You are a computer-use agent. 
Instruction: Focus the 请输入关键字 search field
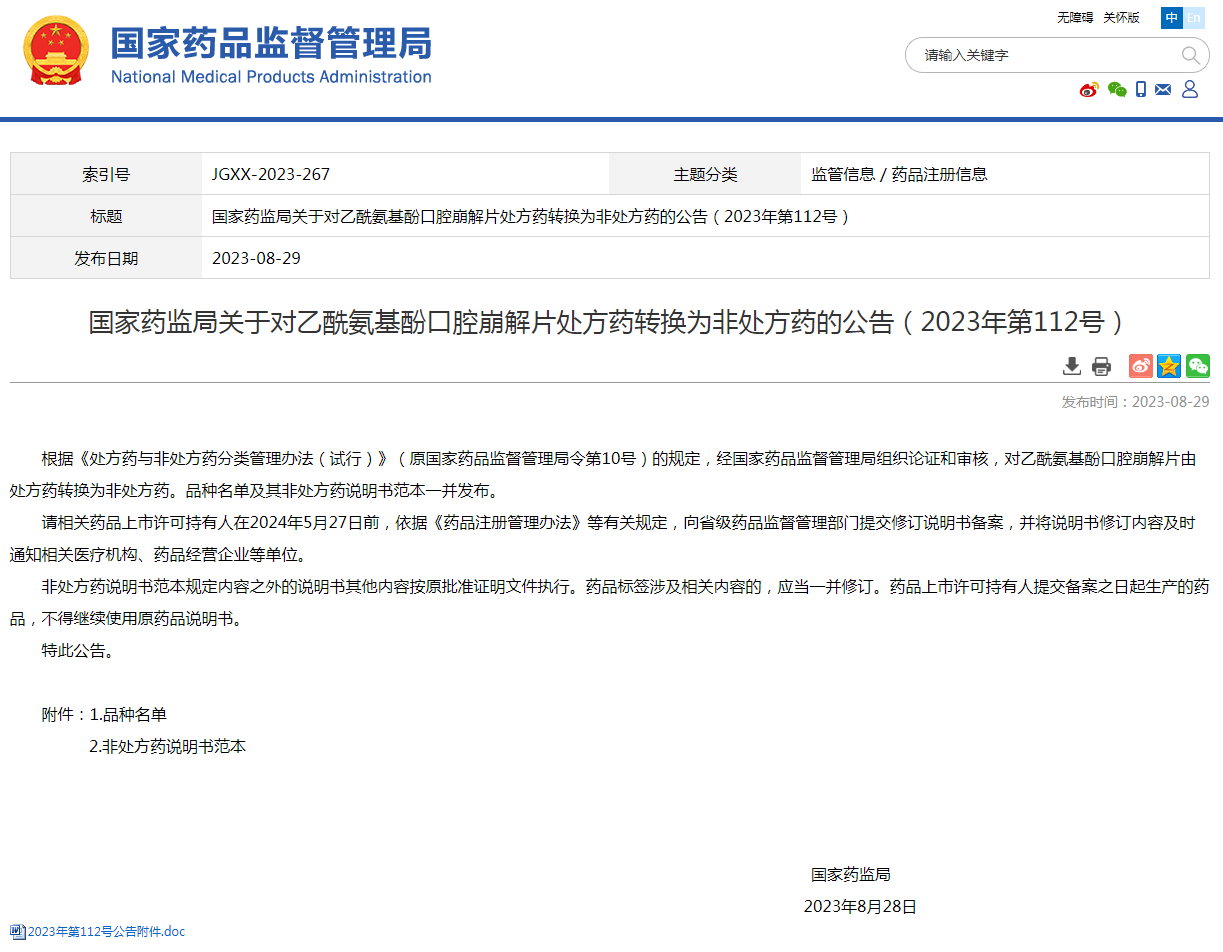1040,55
